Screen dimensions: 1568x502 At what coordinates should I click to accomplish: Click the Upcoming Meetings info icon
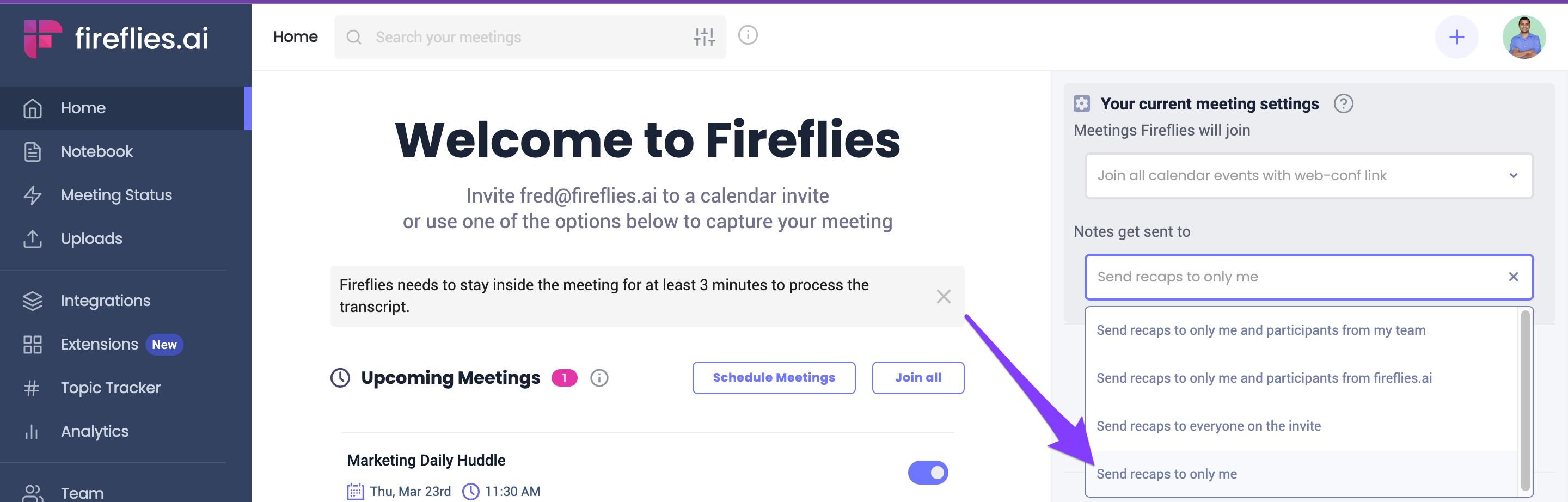[x=599, y=378]
